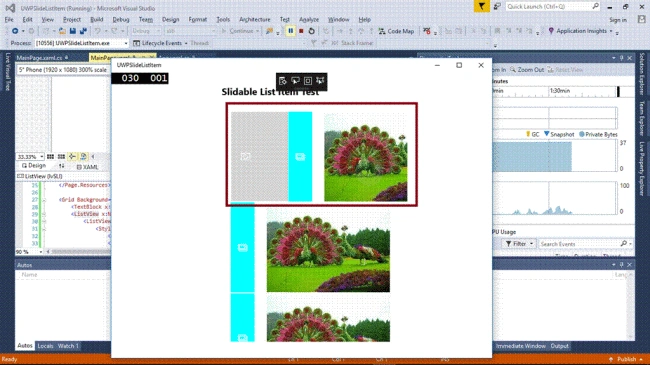Open the Architecture menu
The image size is (650, 365).
click(255, 19)
